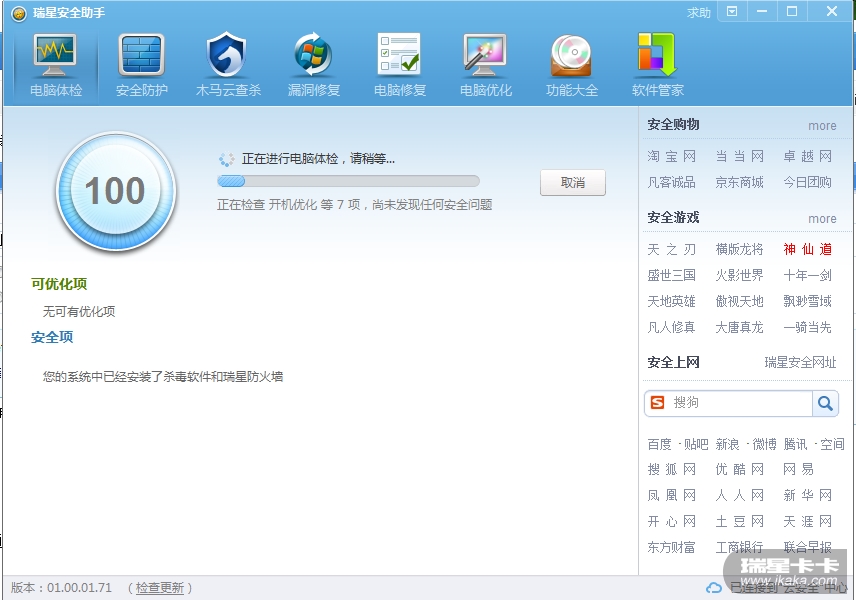The height and width of the screenshot is (600, 856).
Task: Open 腾讯 link
Action: coord(795,444)
